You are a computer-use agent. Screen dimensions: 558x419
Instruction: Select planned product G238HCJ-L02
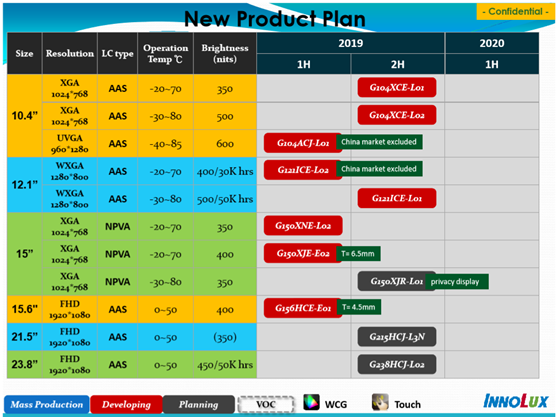[397, 365]
